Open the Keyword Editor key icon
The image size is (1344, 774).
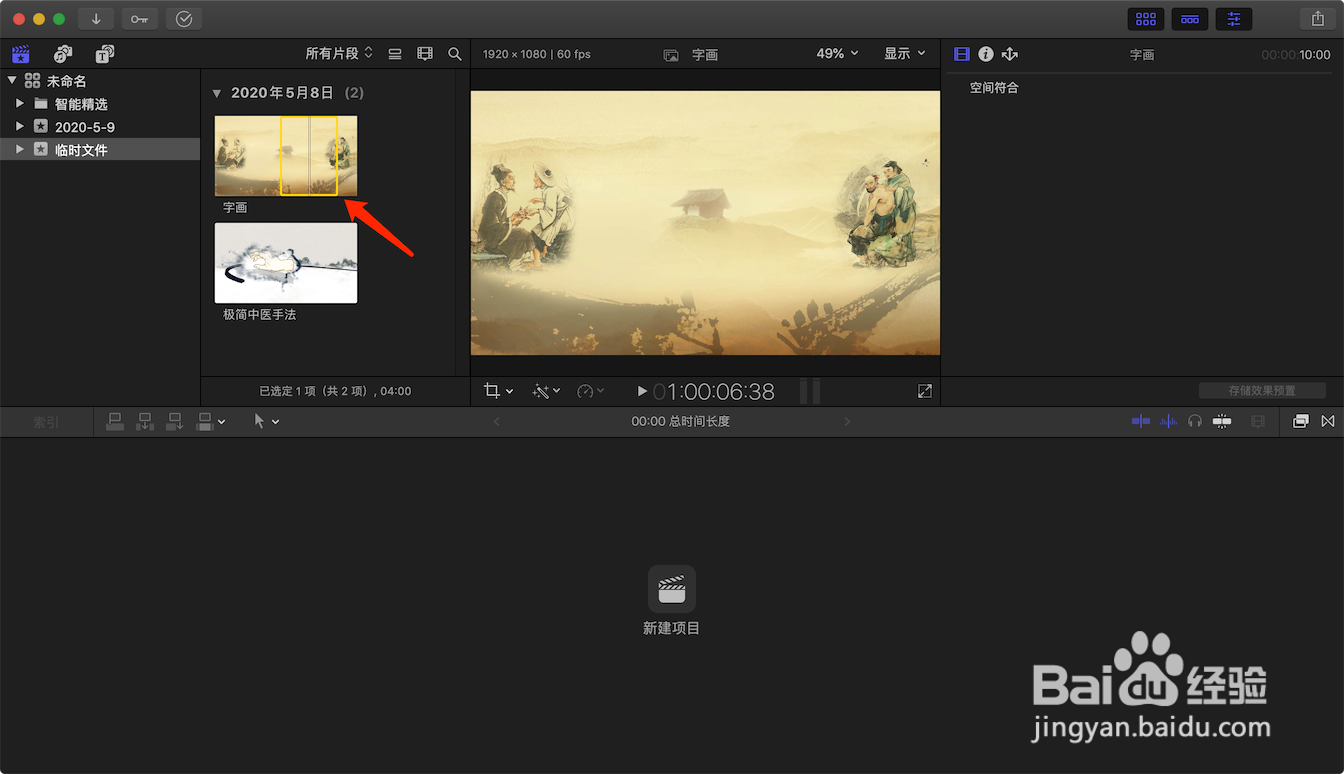(x=140, y=19)
